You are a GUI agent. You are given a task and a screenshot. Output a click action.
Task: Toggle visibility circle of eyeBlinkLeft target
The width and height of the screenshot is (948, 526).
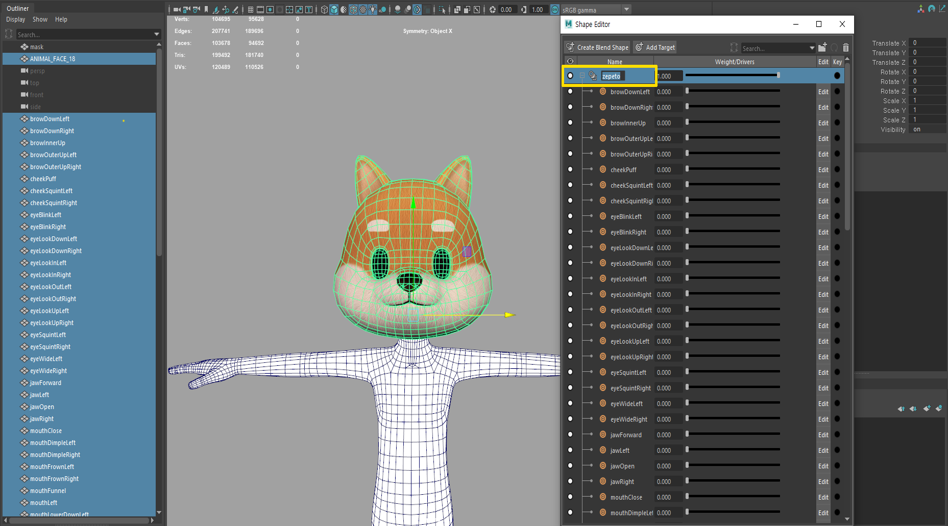[570, 216]
